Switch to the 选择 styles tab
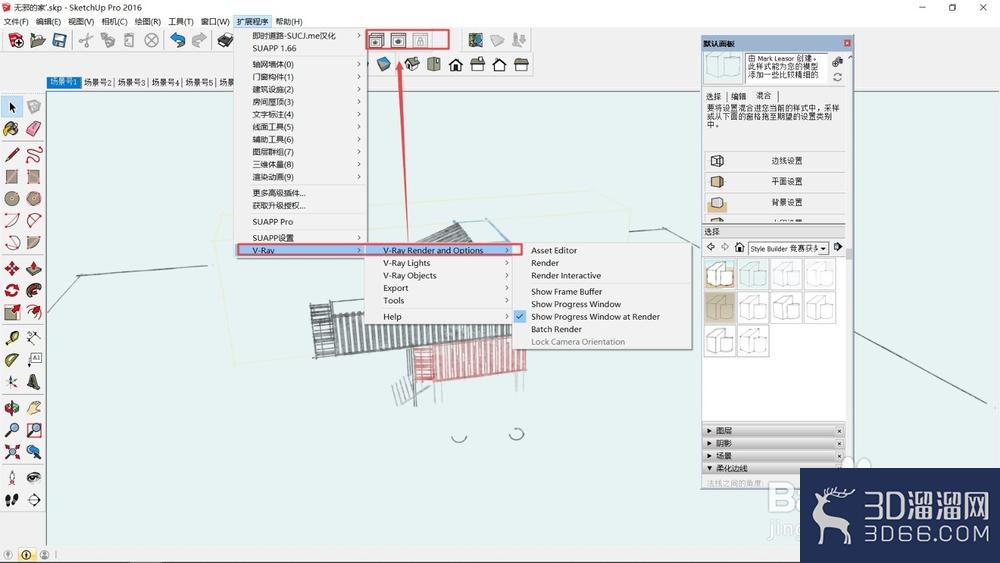 714,96
